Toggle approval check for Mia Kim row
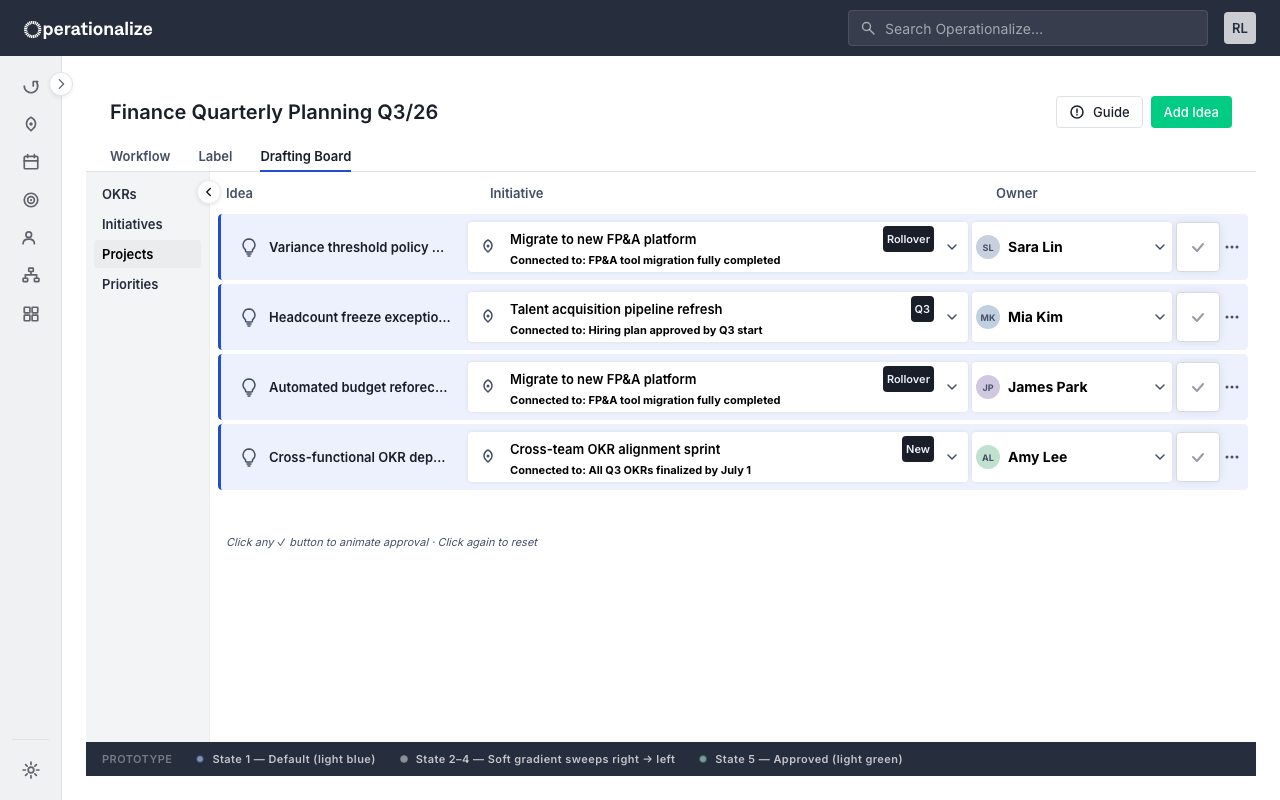 [x=1198, y=317]
